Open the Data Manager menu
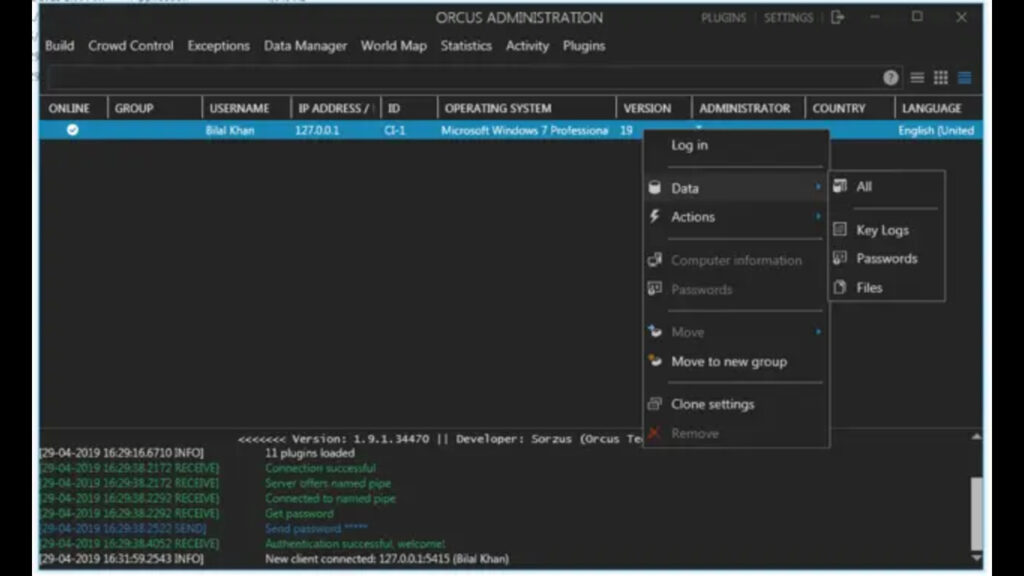 305,46
